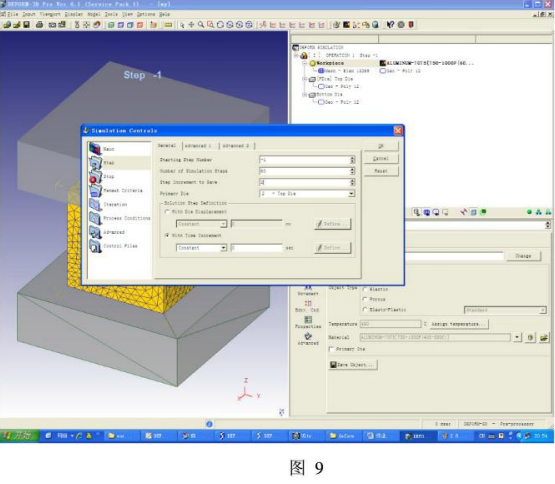This screenshot has width=555, height=484.
Task: Open the Constant dropdown under Die Displacement
Action: (x=201, y=224)
